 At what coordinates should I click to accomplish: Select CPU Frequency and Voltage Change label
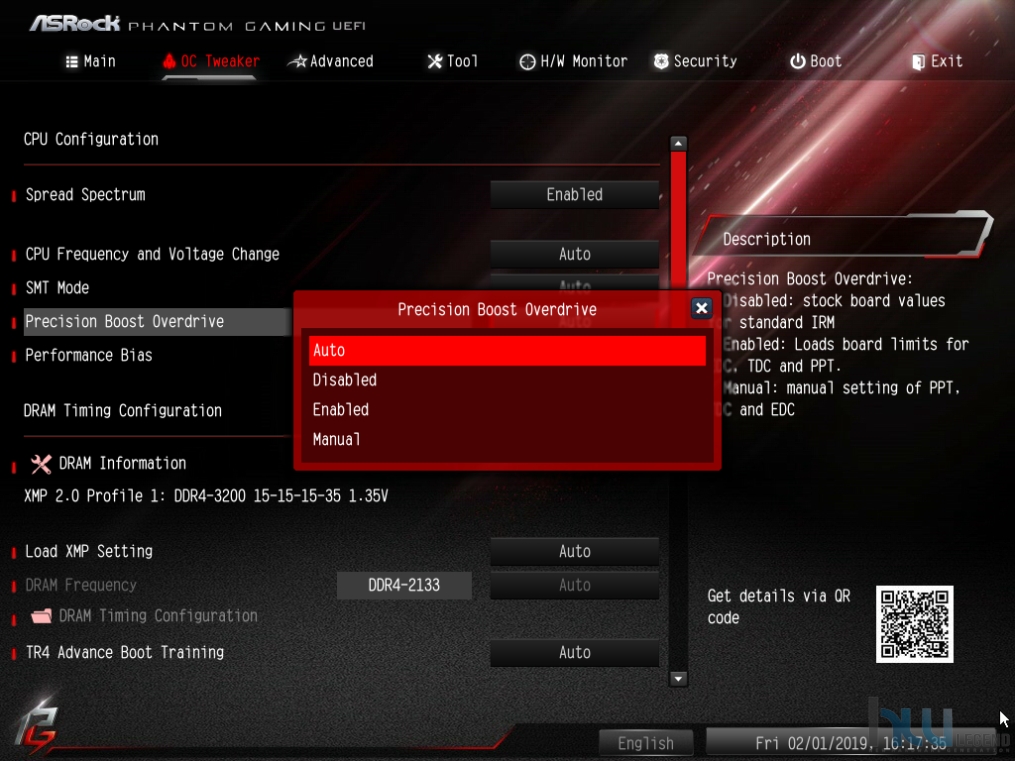coord(152,254)
